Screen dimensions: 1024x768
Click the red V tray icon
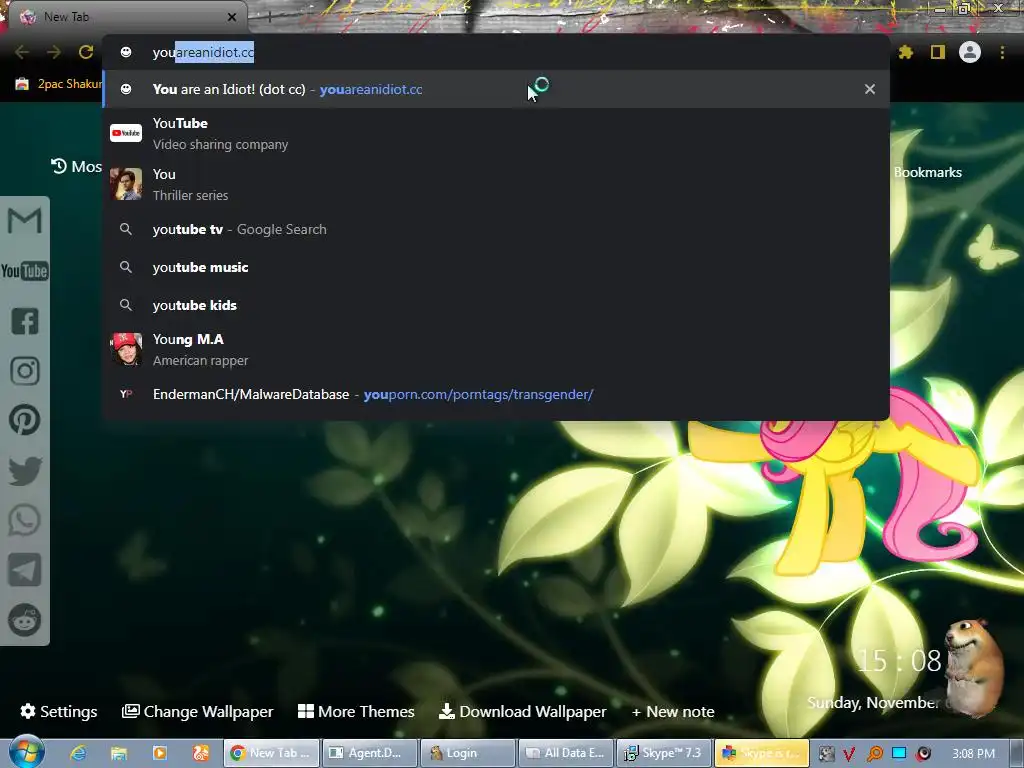(848, 754)
